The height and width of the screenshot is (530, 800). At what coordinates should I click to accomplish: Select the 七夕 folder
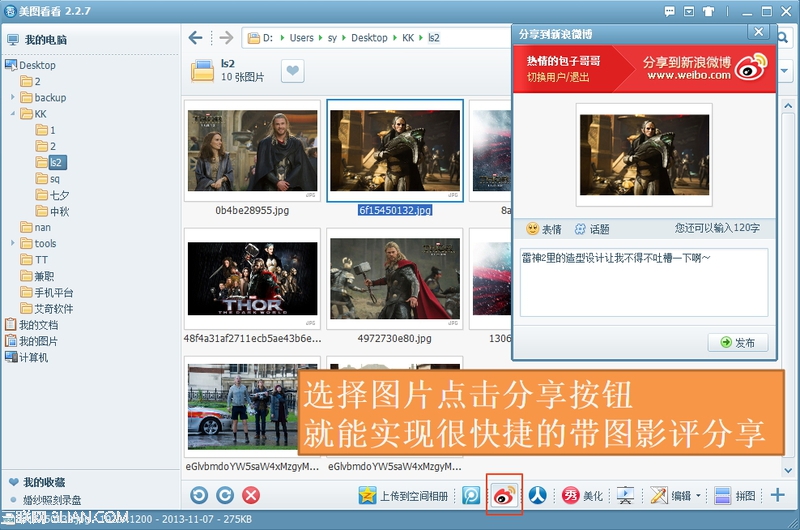tap(53, 195)
